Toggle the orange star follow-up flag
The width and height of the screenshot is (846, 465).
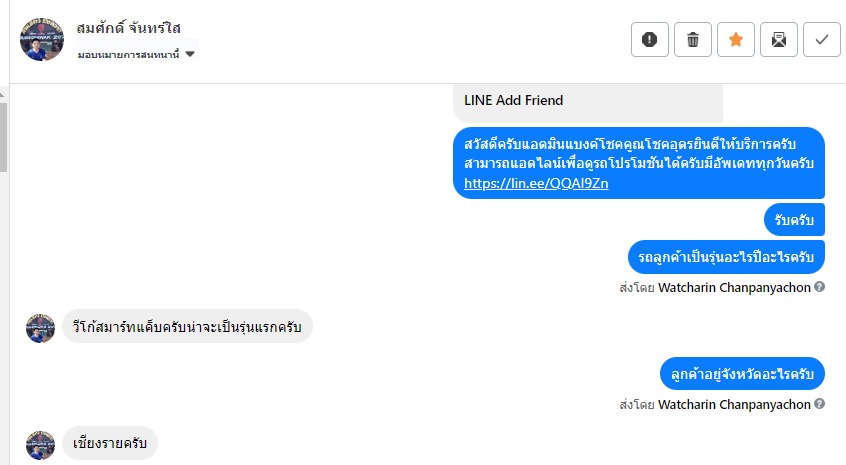(736, 40)
